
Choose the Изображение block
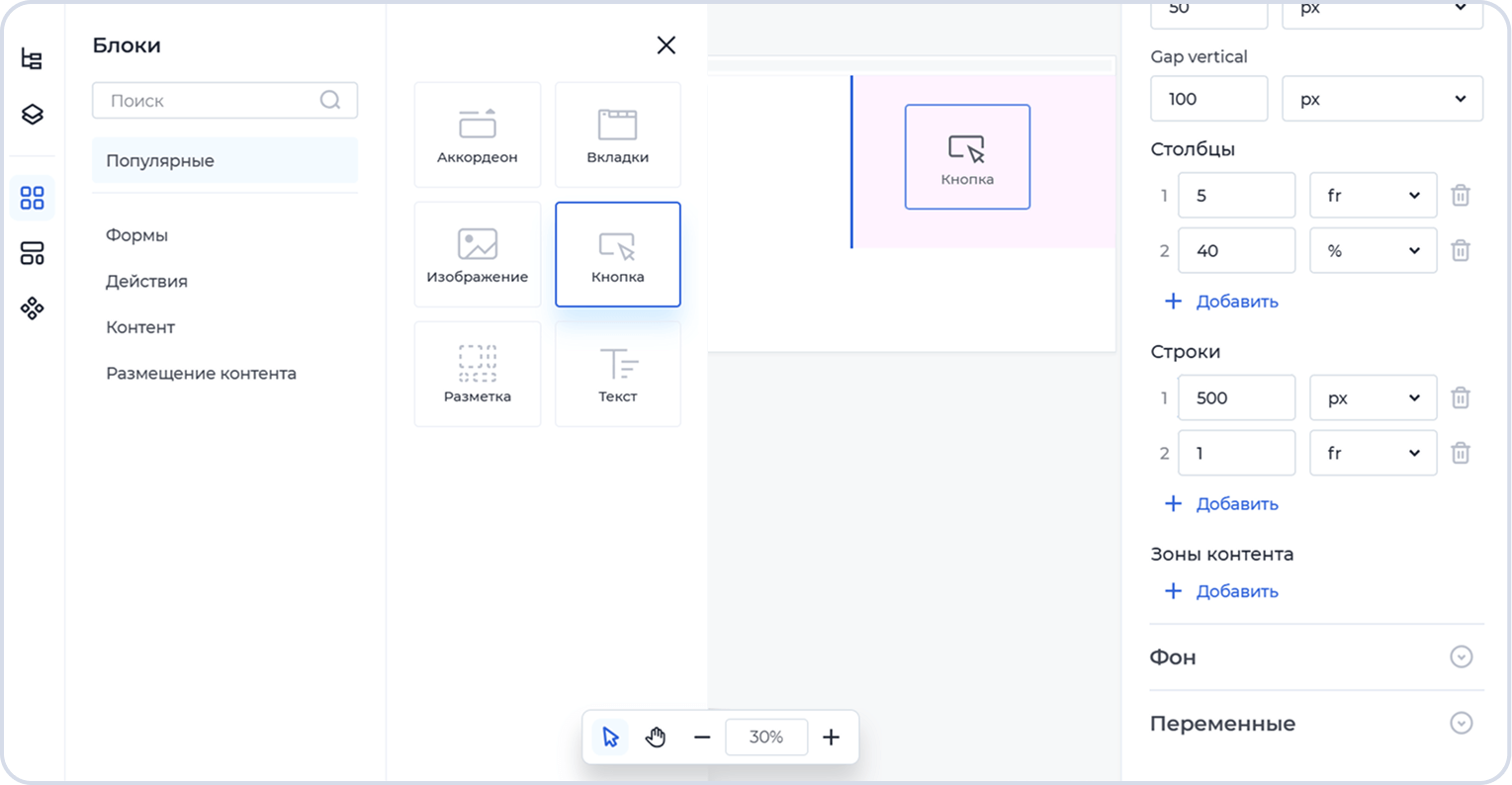[x=478, y=254]
